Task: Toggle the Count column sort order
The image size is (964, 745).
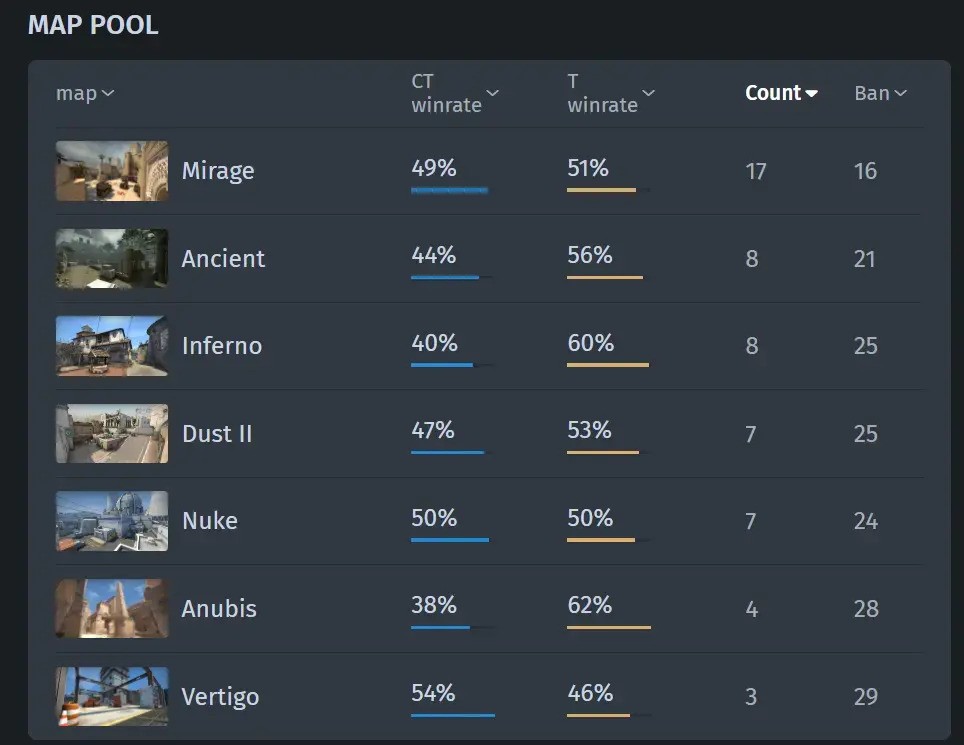Action: pos(781,93)
